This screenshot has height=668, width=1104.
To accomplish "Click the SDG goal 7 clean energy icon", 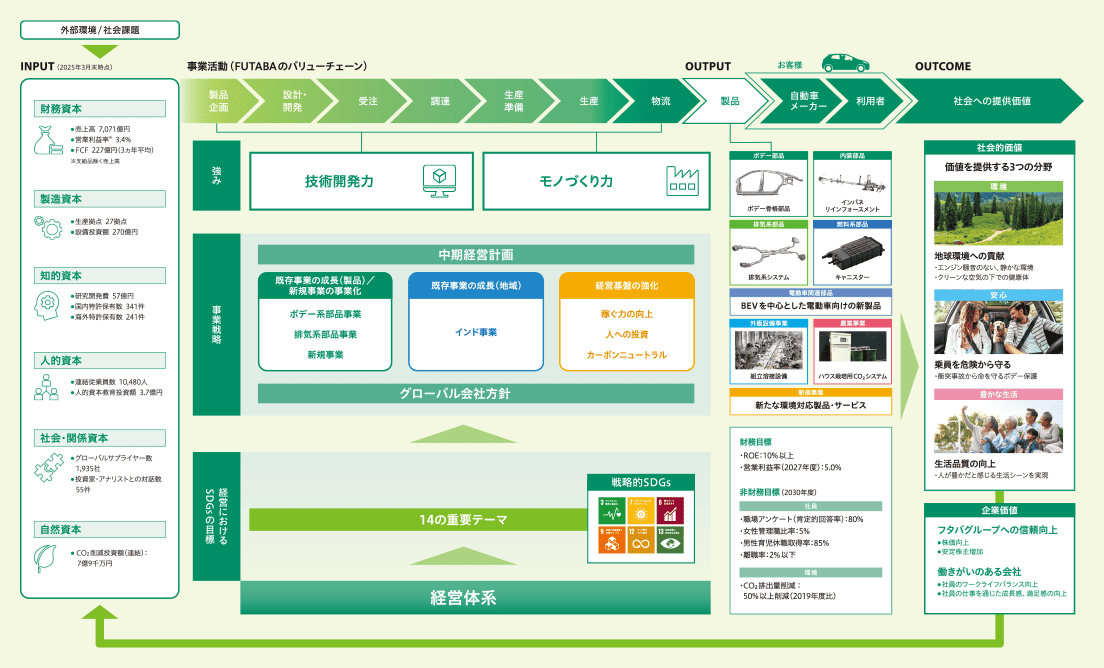I will point(641,511).
